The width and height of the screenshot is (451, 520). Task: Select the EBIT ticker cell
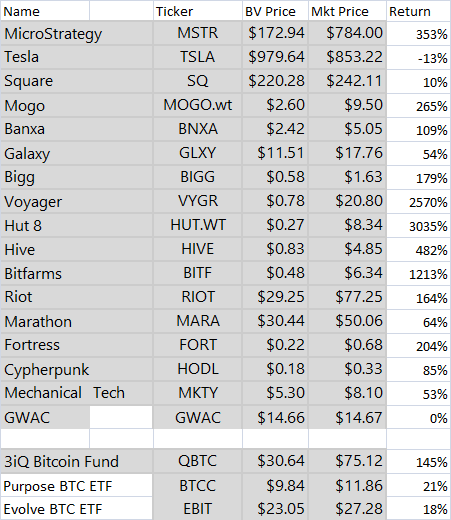coord(198,509)
